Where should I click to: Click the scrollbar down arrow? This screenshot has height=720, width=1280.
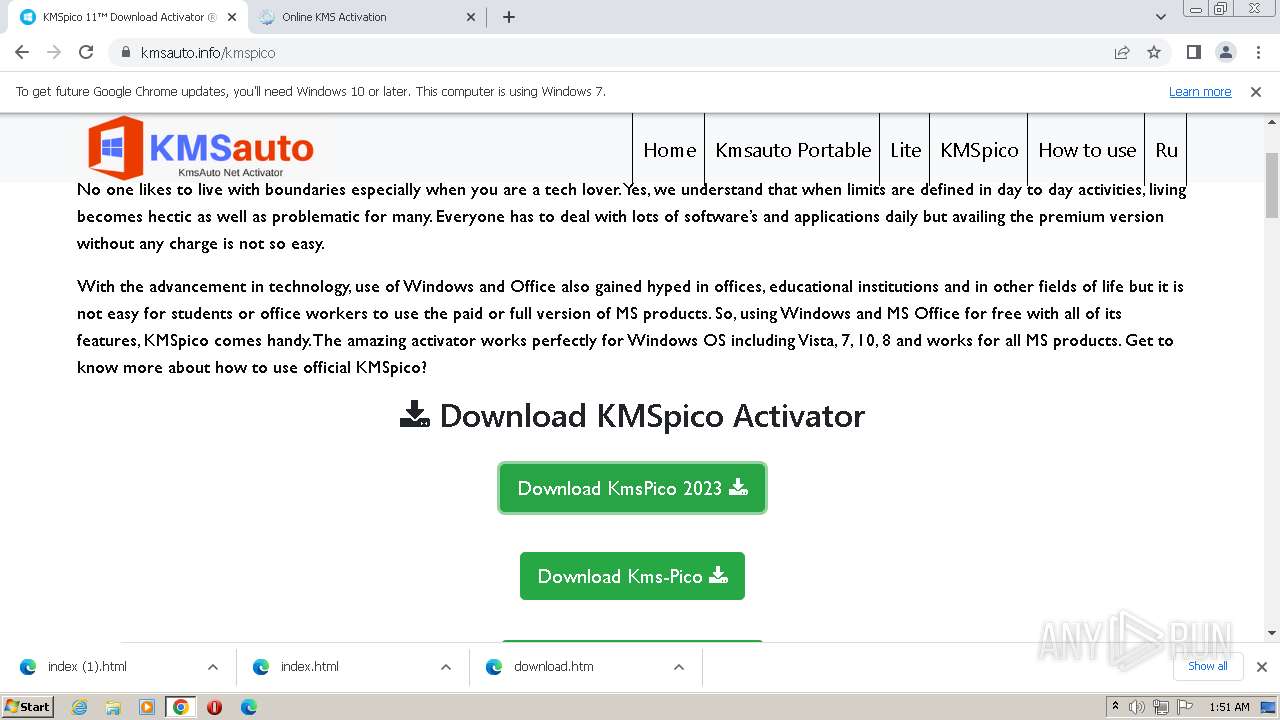click(x=1272, y=633)
